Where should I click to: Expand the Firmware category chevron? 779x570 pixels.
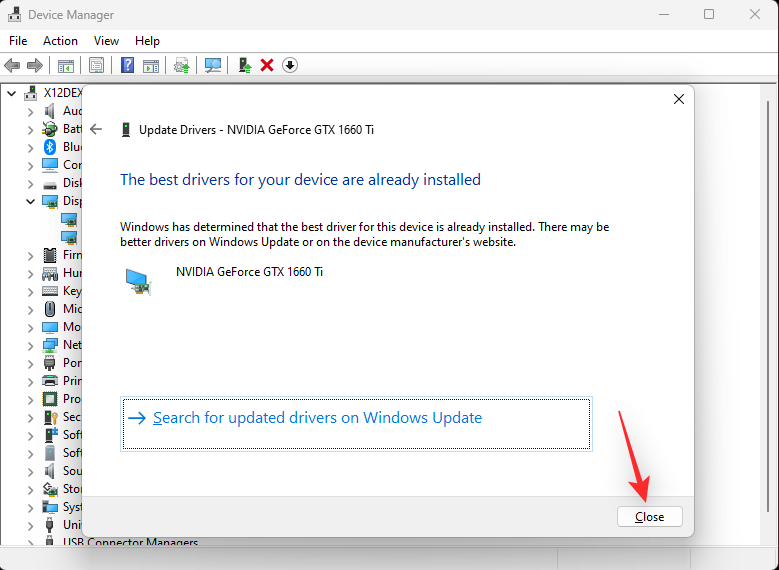(x=30, y=255)
